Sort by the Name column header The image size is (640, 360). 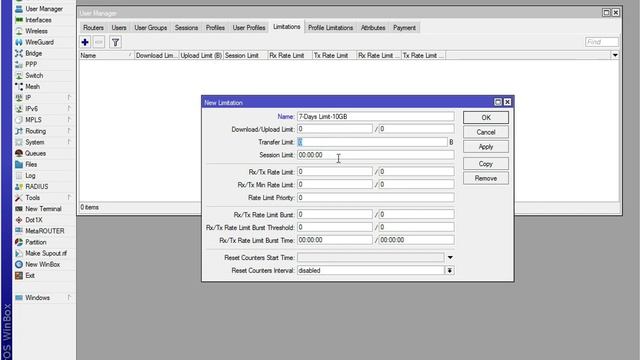click(106, 56)
